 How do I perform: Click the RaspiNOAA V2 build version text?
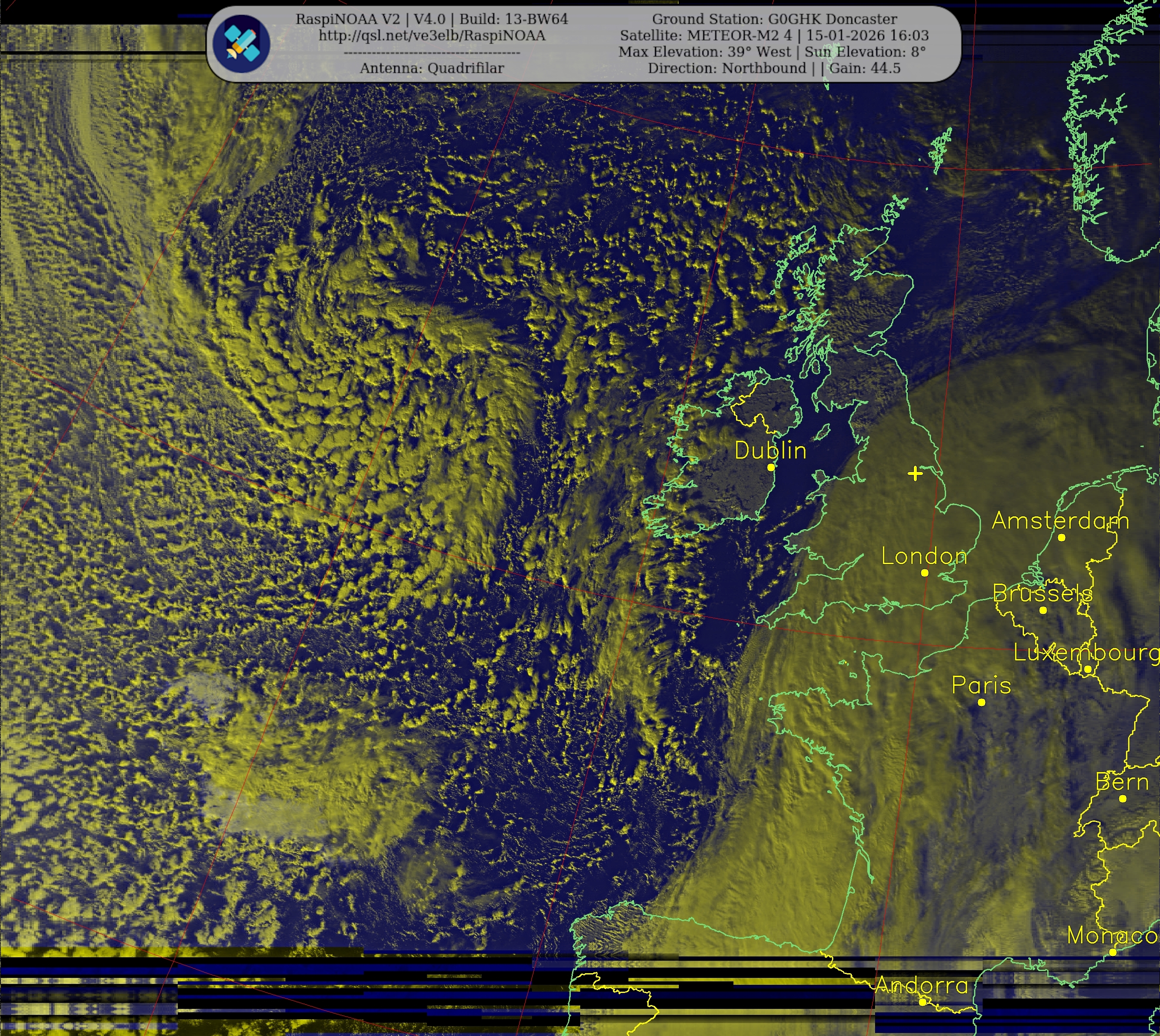[432, 19]
